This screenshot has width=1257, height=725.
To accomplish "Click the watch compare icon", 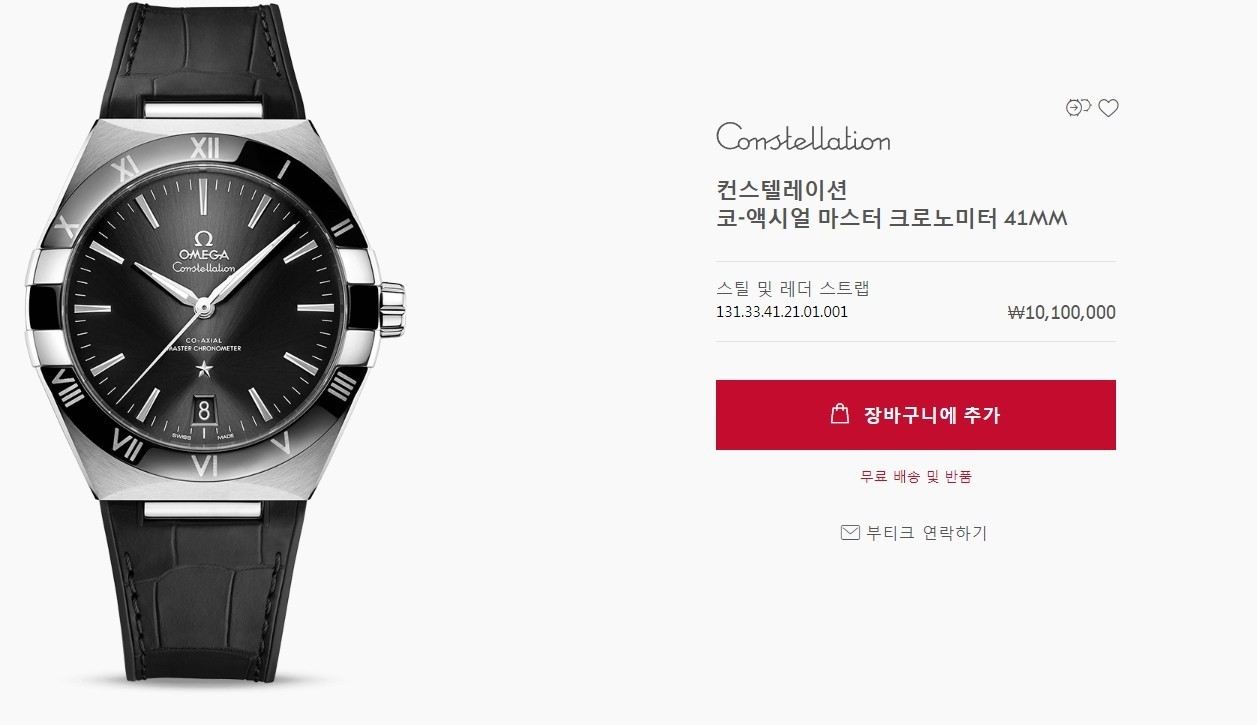I will point(1078,108).
